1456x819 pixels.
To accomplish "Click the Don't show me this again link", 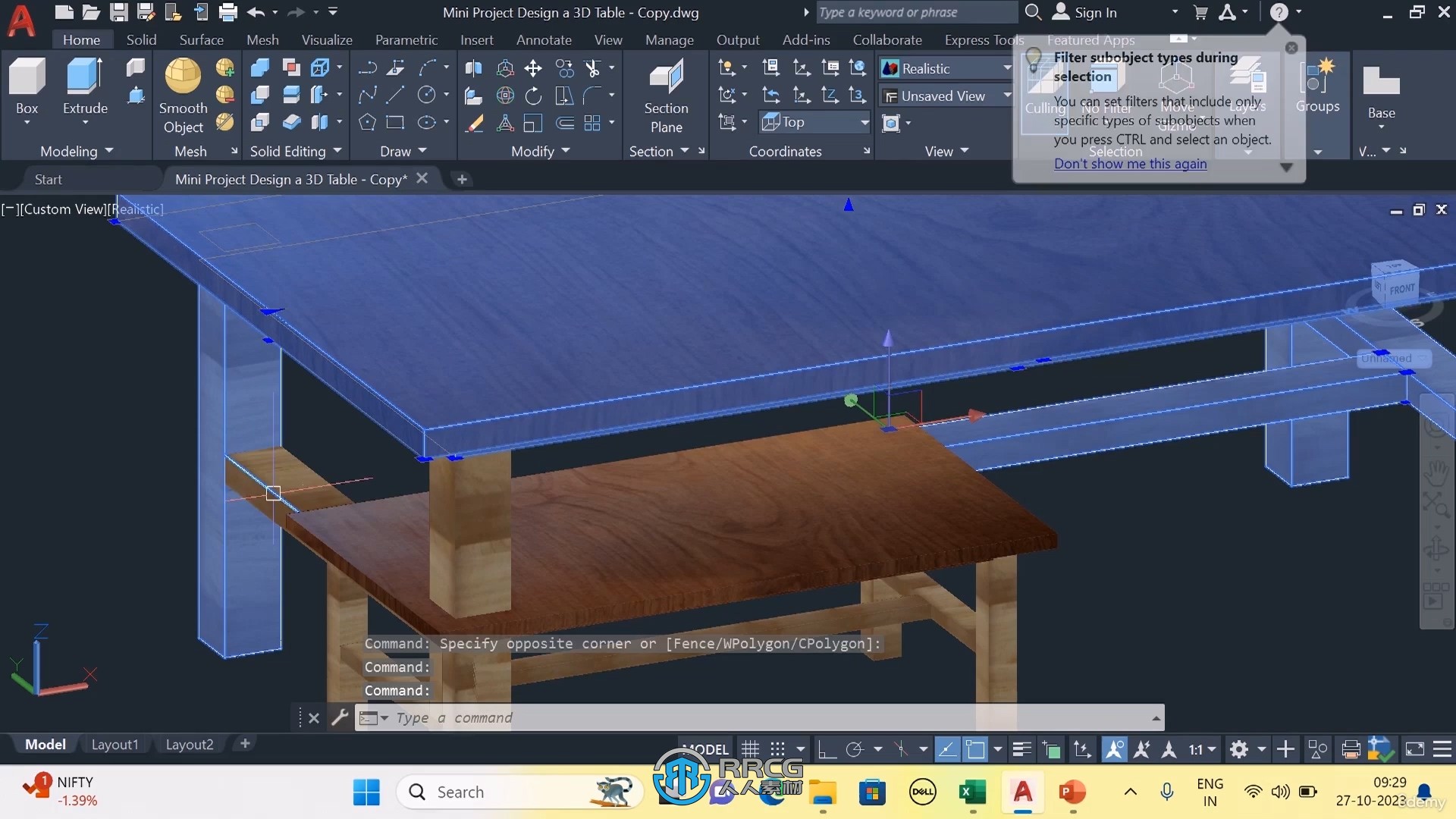I will point(1130,163).
